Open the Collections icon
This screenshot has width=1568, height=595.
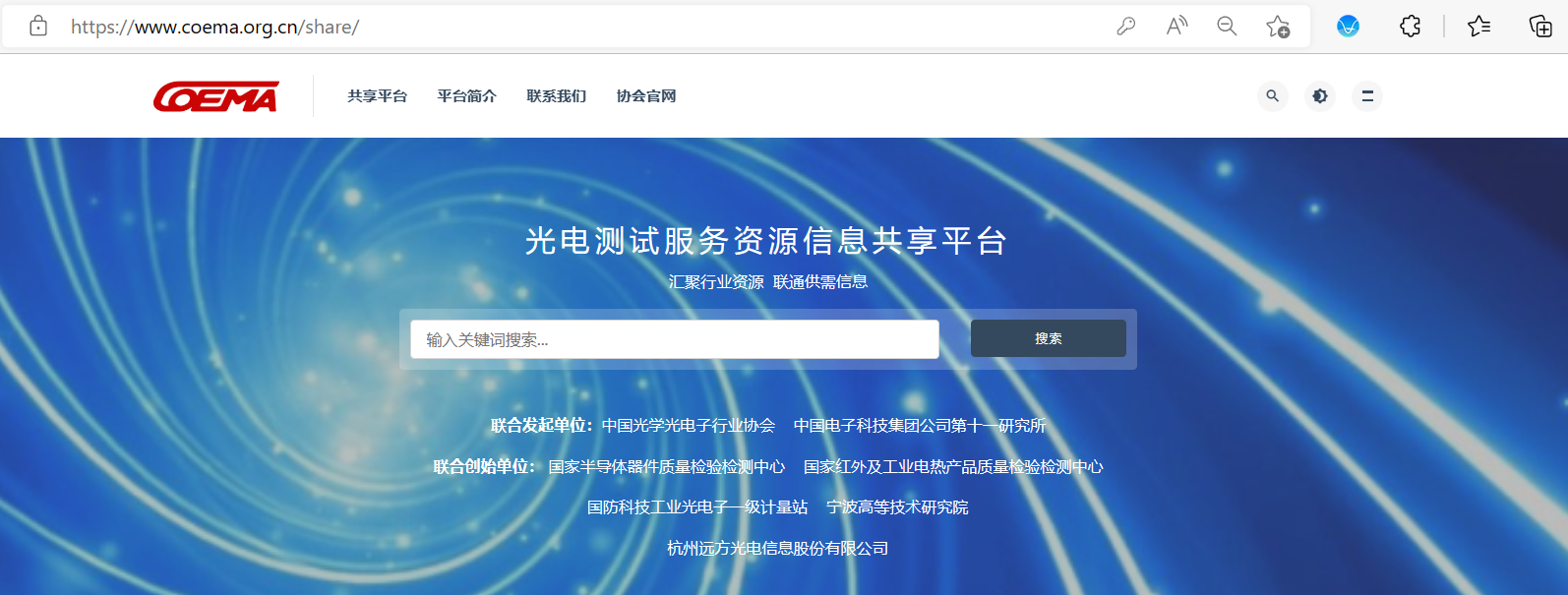[1540, 27]
